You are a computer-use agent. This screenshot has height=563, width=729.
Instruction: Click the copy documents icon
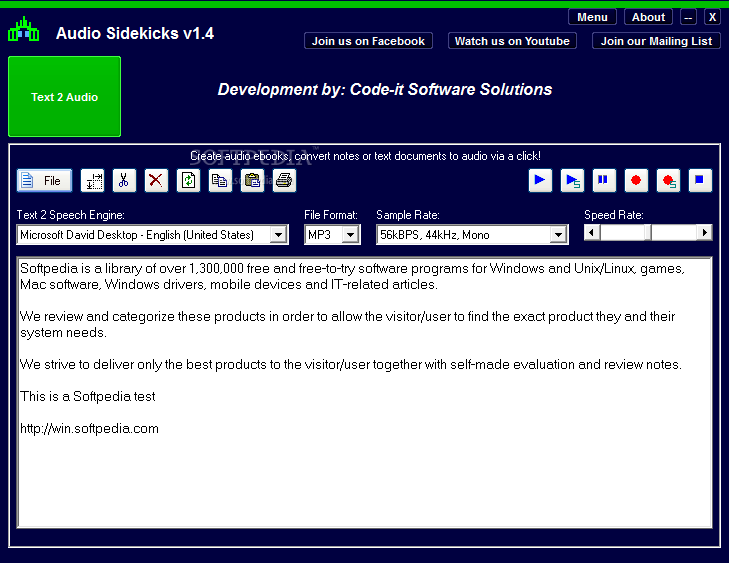click(x=220, y=180)
